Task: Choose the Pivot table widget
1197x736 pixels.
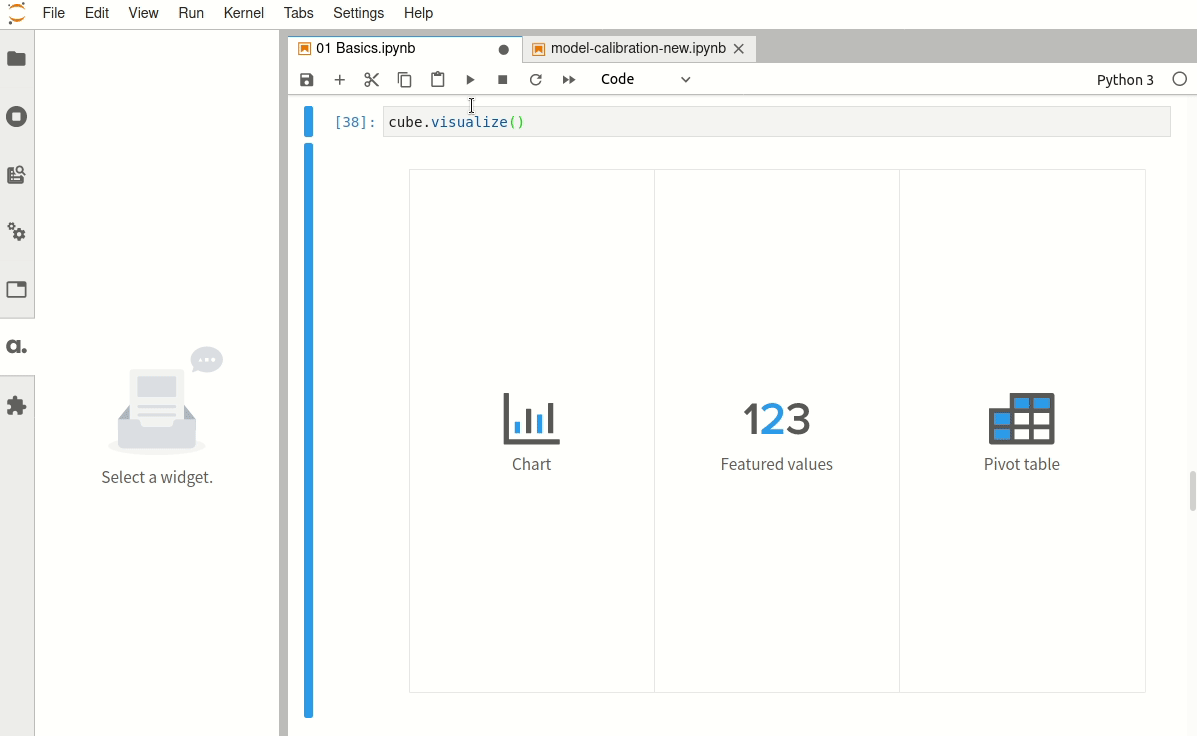Action: [x=1021, y=431]
